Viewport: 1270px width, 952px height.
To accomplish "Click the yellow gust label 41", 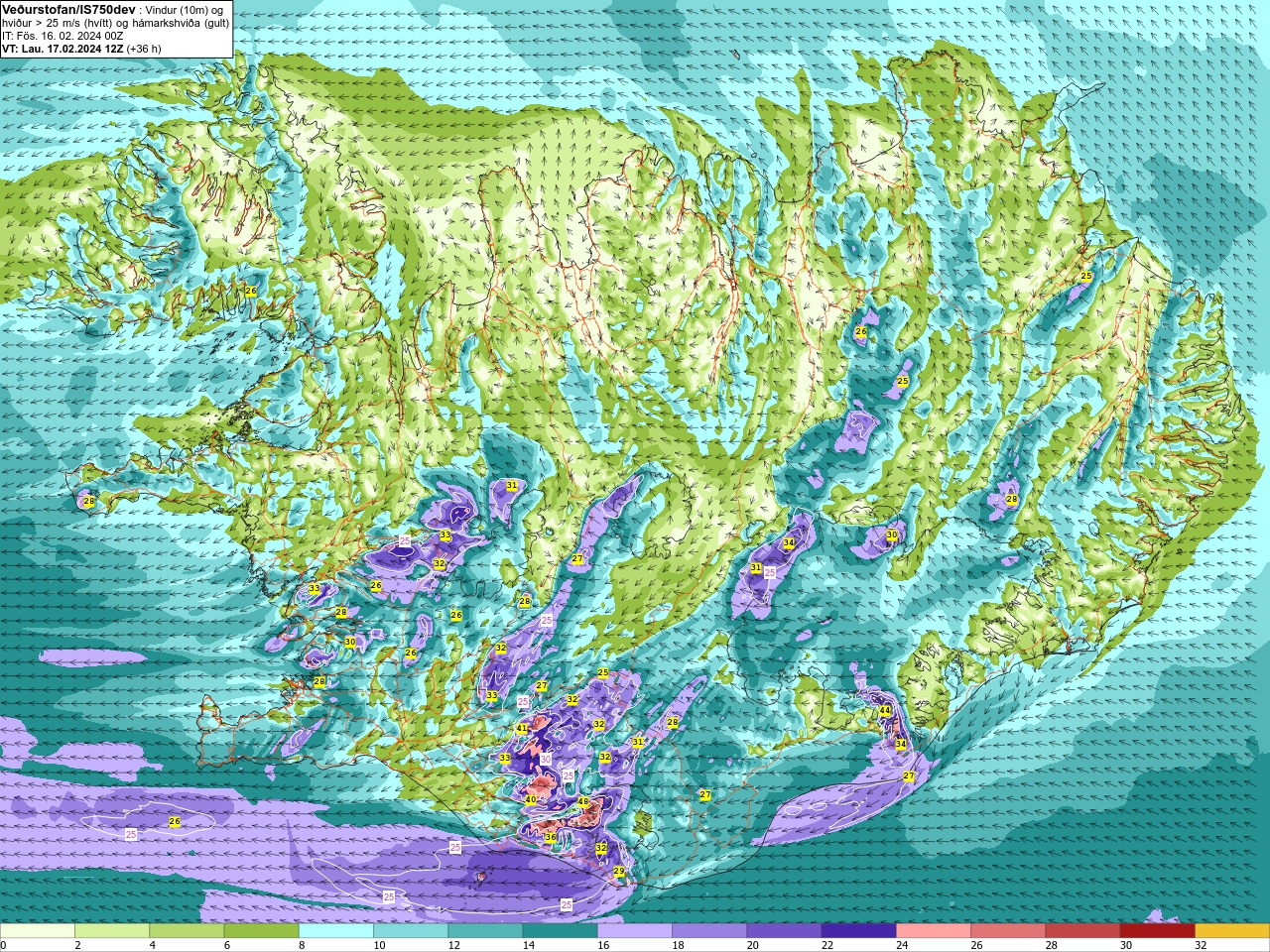I will click(x=522, y=729).
